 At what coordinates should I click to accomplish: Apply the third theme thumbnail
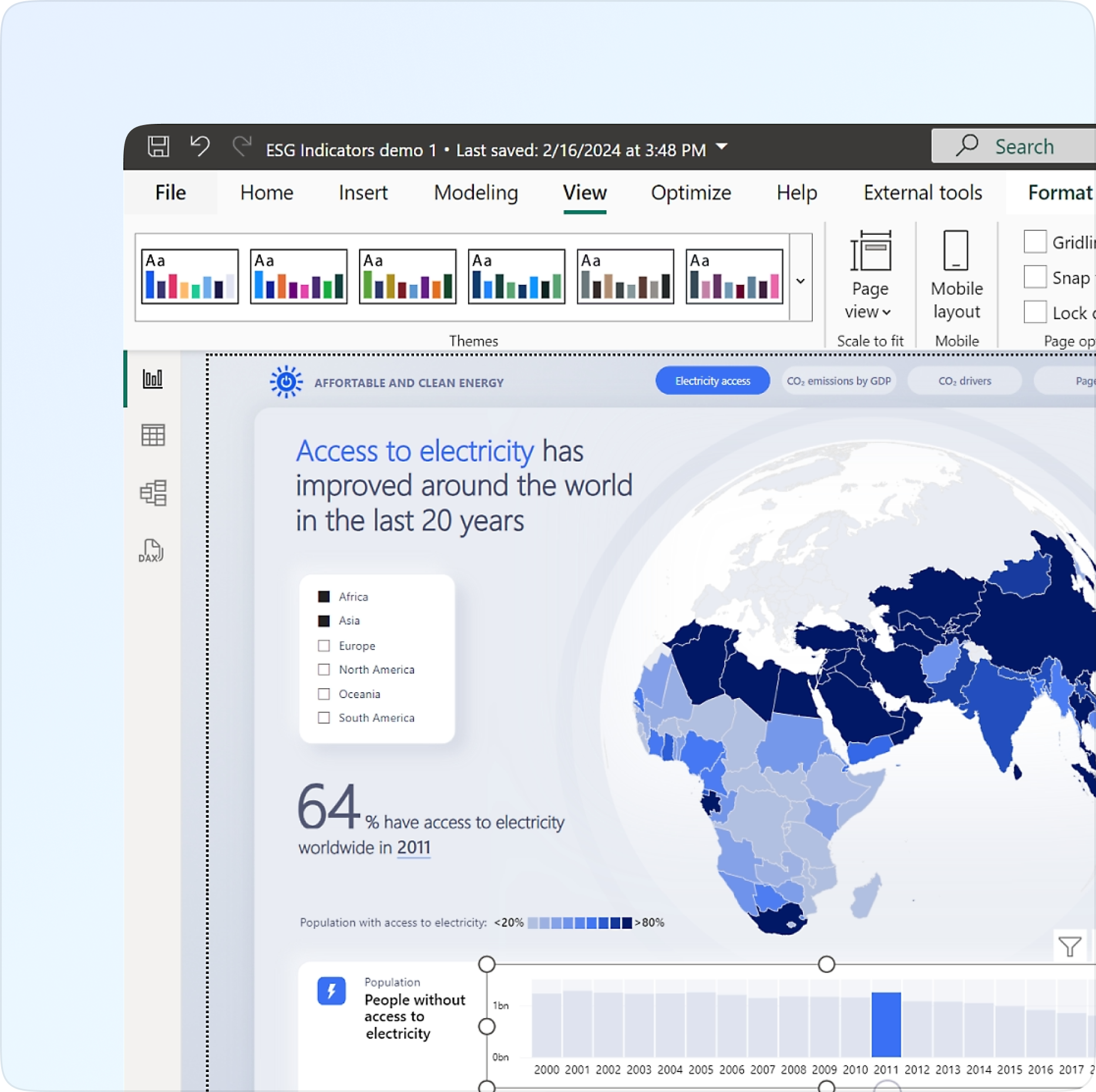click(x=408, y=276)
